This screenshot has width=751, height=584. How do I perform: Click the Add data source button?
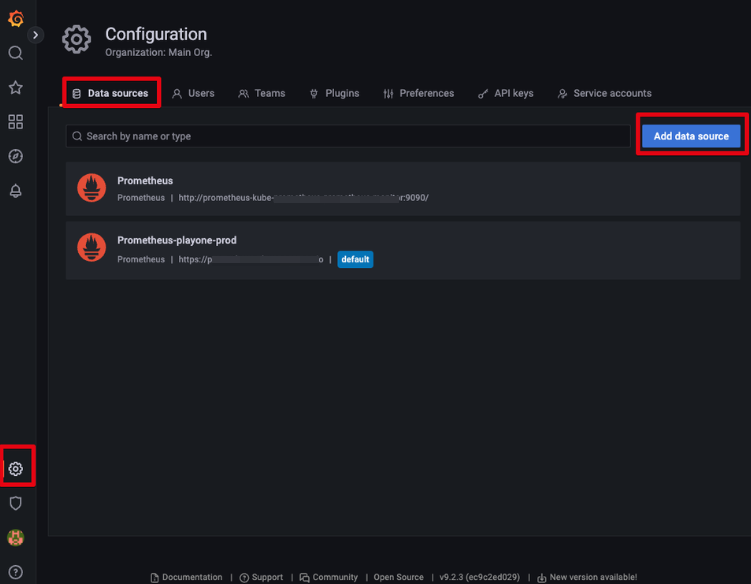691,136
